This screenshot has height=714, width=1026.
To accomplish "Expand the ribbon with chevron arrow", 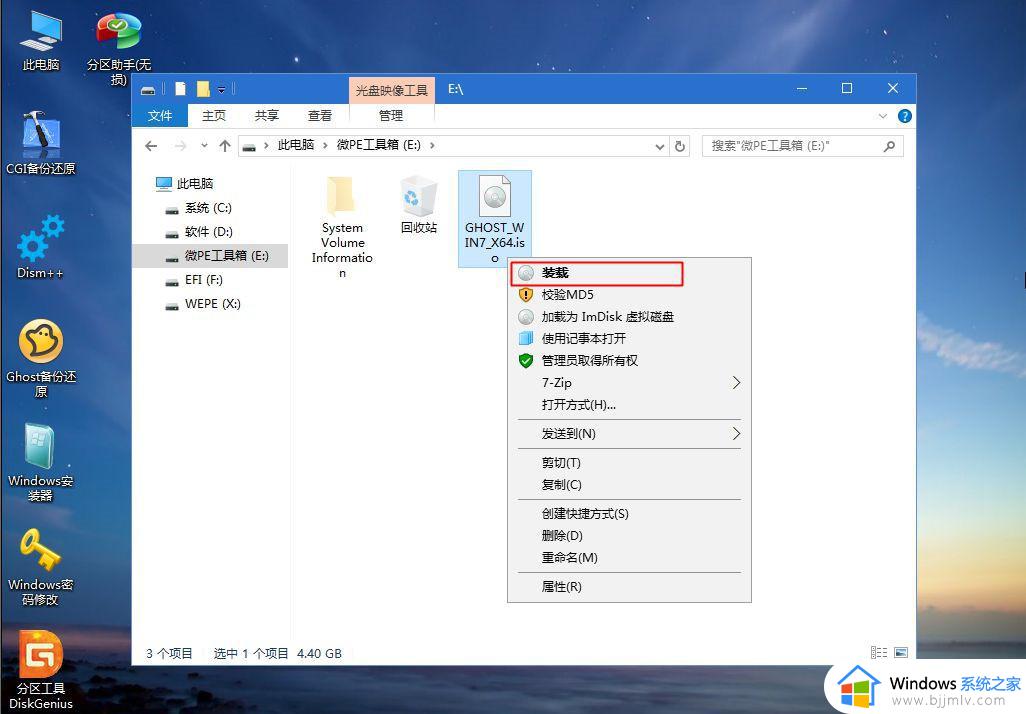I will tap(883, 116).
